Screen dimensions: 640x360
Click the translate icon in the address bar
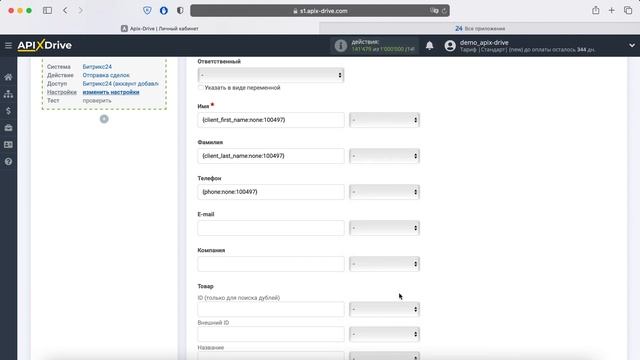434,11
